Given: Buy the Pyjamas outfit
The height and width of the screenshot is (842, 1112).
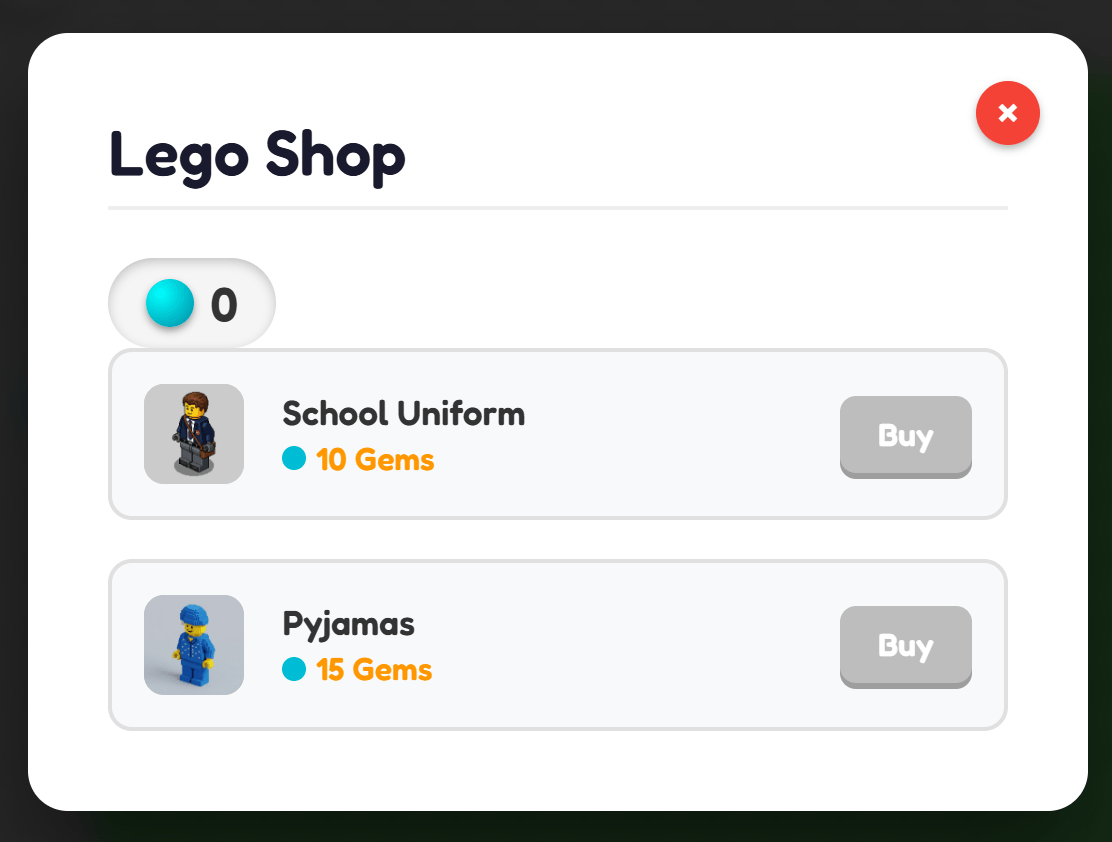Looking at the screenshot, I should [x=906, y=646].
